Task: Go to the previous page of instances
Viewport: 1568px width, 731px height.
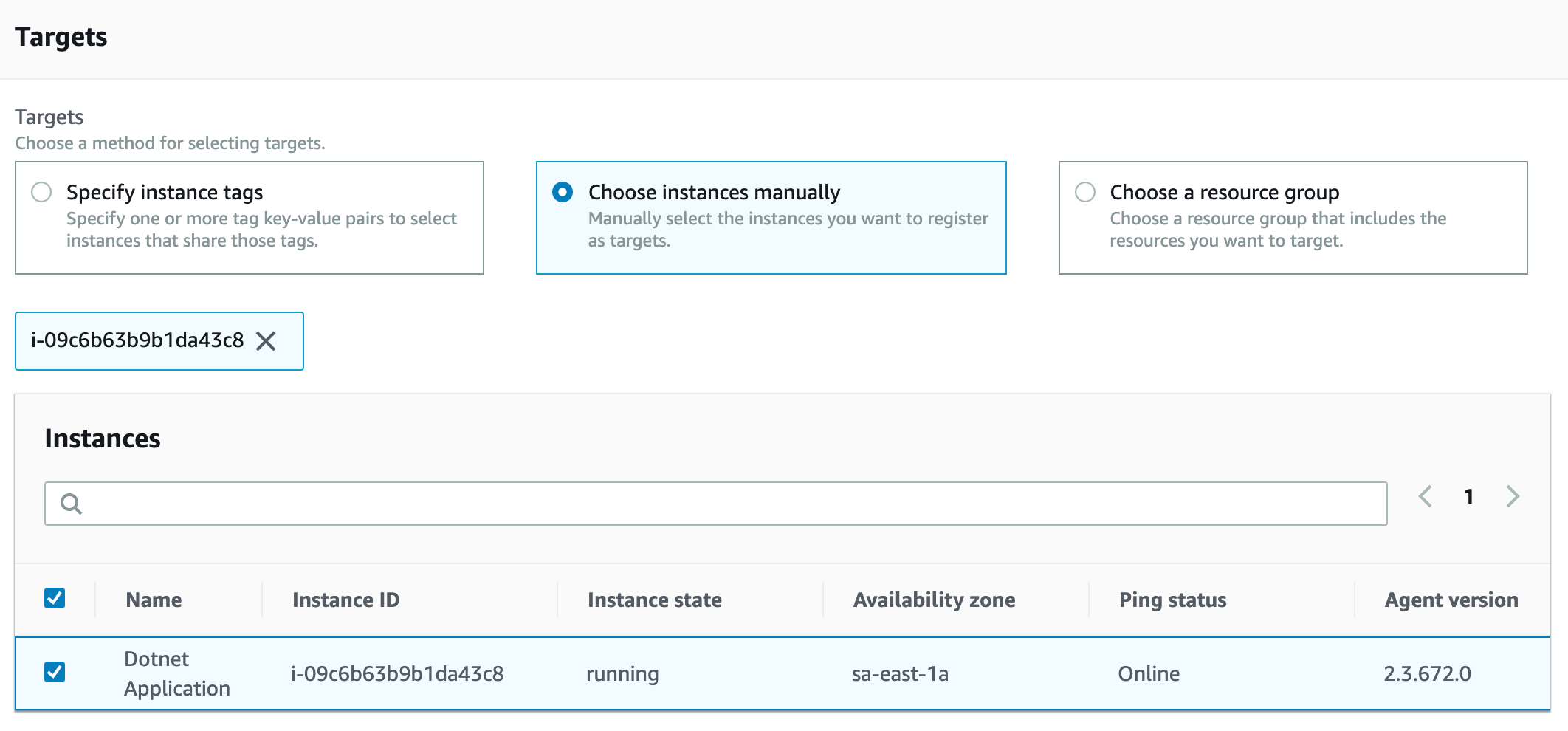Action: pos(1426,496)
